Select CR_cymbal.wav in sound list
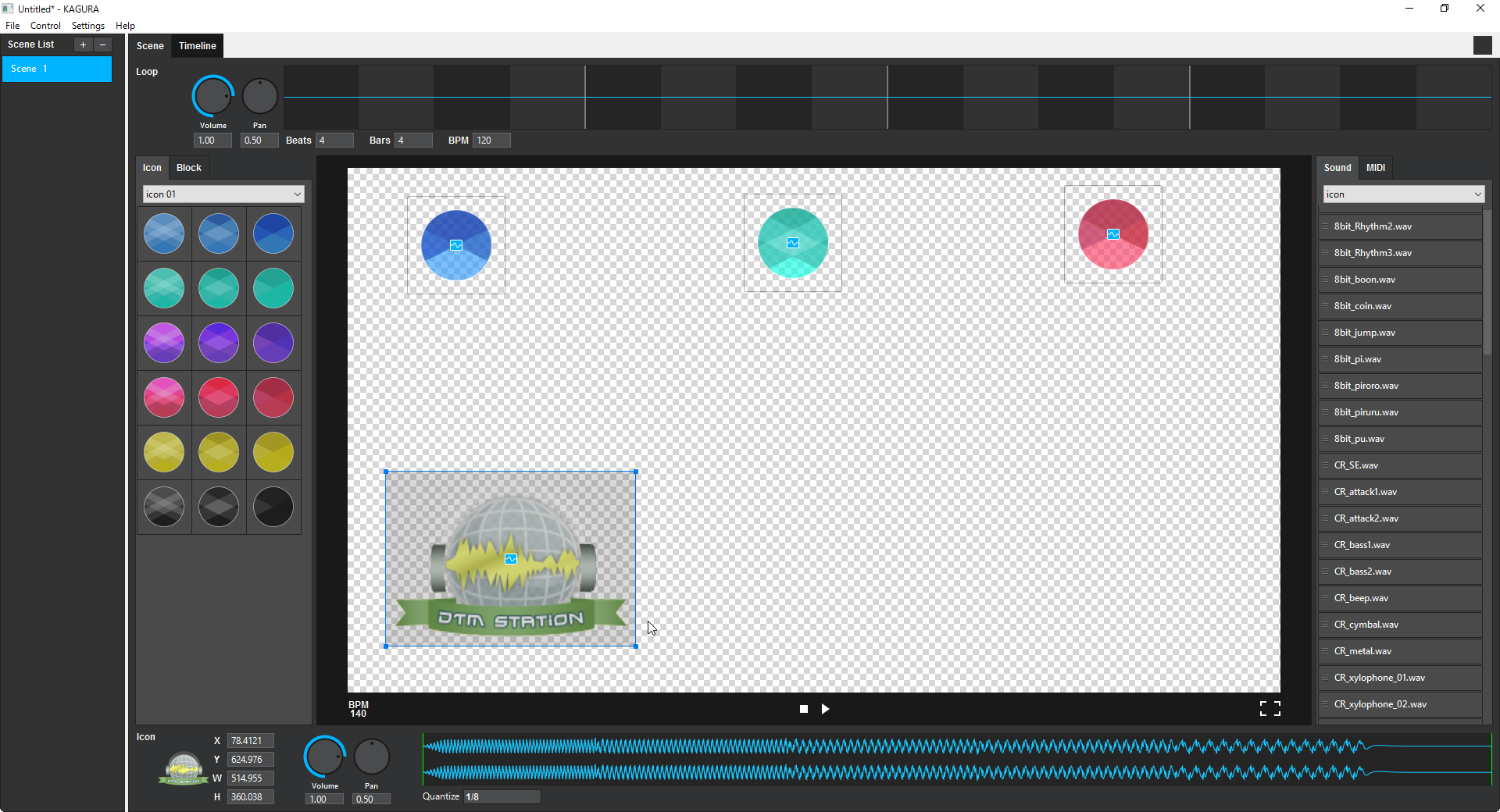The image size is (1500, 812). coord(1400,625)
